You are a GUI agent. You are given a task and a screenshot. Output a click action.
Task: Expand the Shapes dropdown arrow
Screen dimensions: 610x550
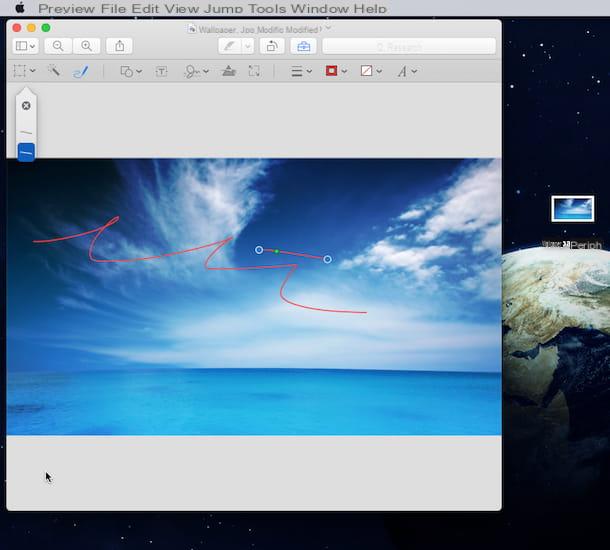pos(139,71)
